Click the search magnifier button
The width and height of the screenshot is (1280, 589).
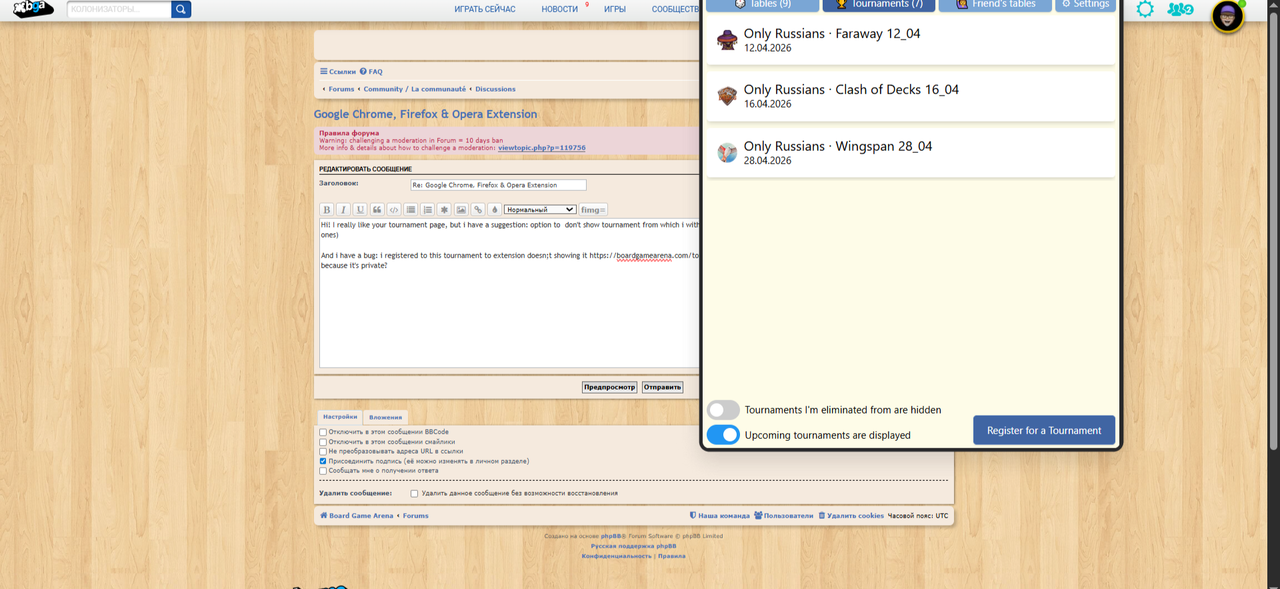[181, 9]
